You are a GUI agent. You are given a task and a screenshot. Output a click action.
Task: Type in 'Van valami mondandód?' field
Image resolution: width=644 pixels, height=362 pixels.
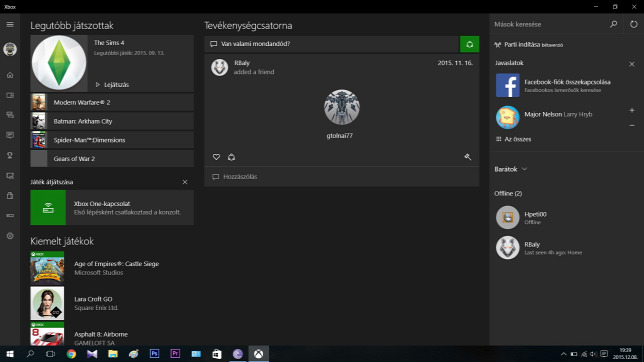(x=332, y=44)
